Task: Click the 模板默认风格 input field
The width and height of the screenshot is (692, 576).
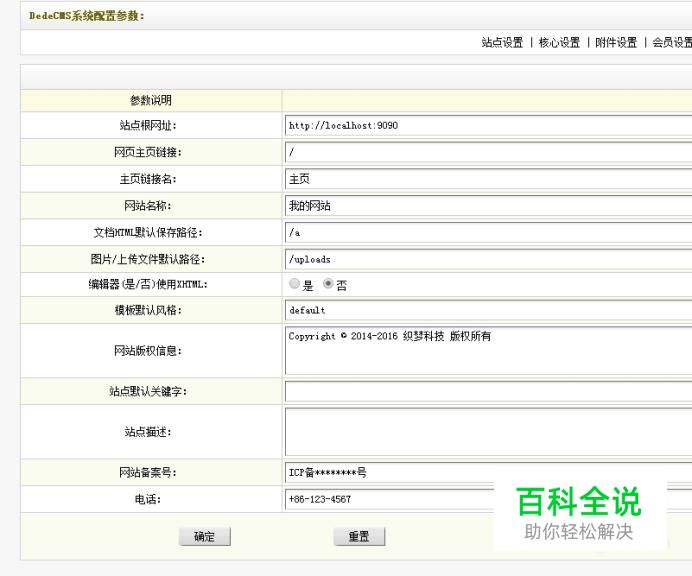Action: [x=489, y=310]
